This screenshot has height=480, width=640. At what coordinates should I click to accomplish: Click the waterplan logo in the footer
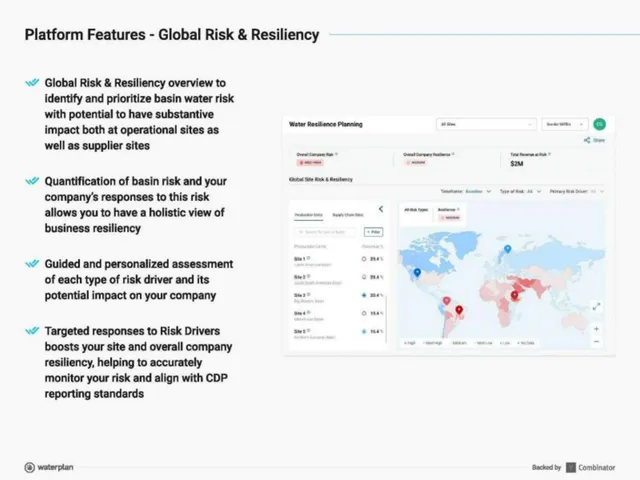[49, 467]
